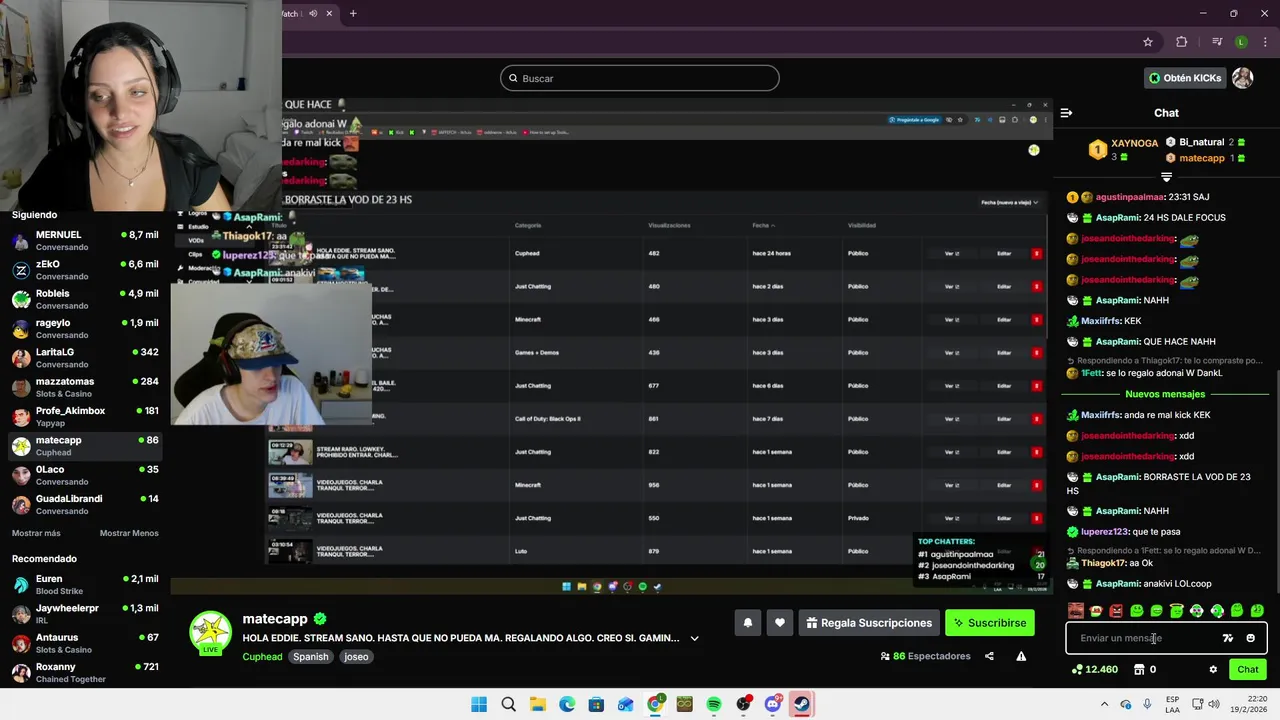This screenshot has height=720, width=1280.
Task: Select matecapp in Siguiendo list
Action: [x=85, y=446]
